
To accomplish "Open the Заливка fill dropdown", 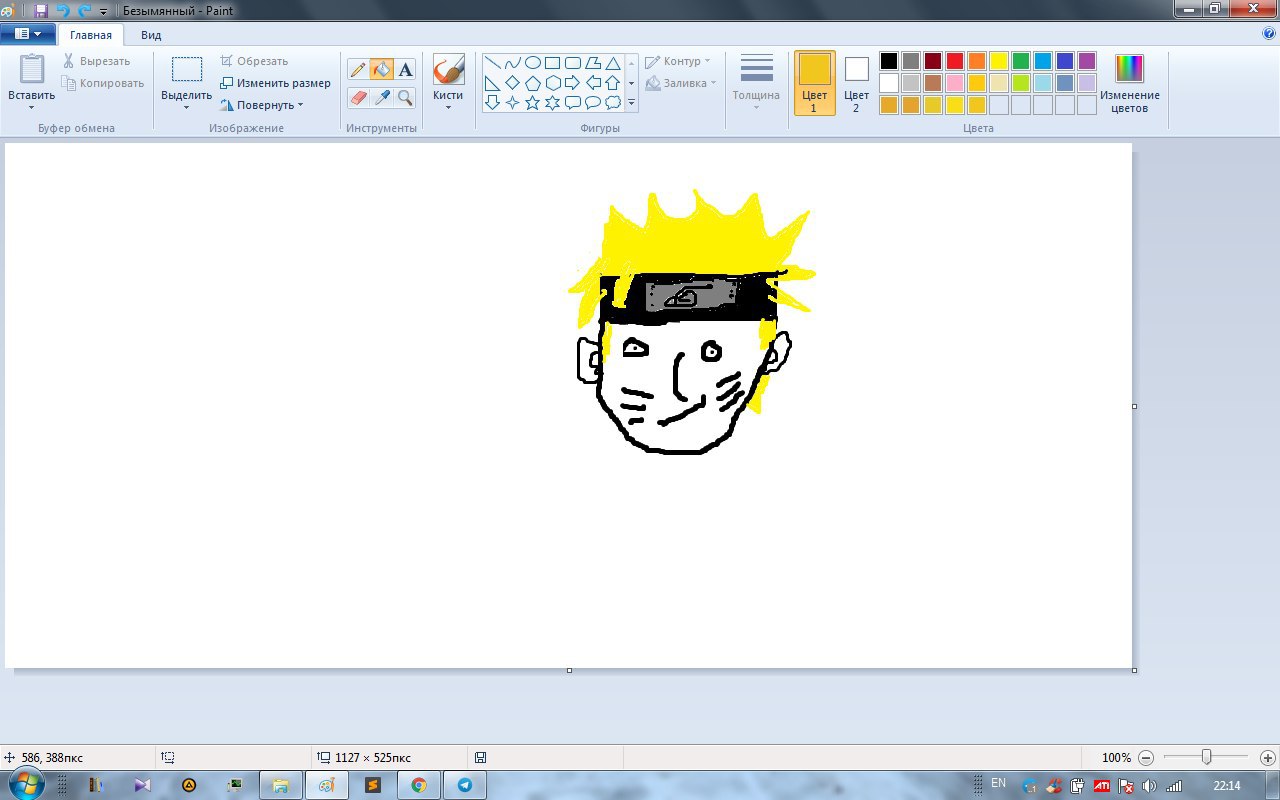I will (681, 83).
